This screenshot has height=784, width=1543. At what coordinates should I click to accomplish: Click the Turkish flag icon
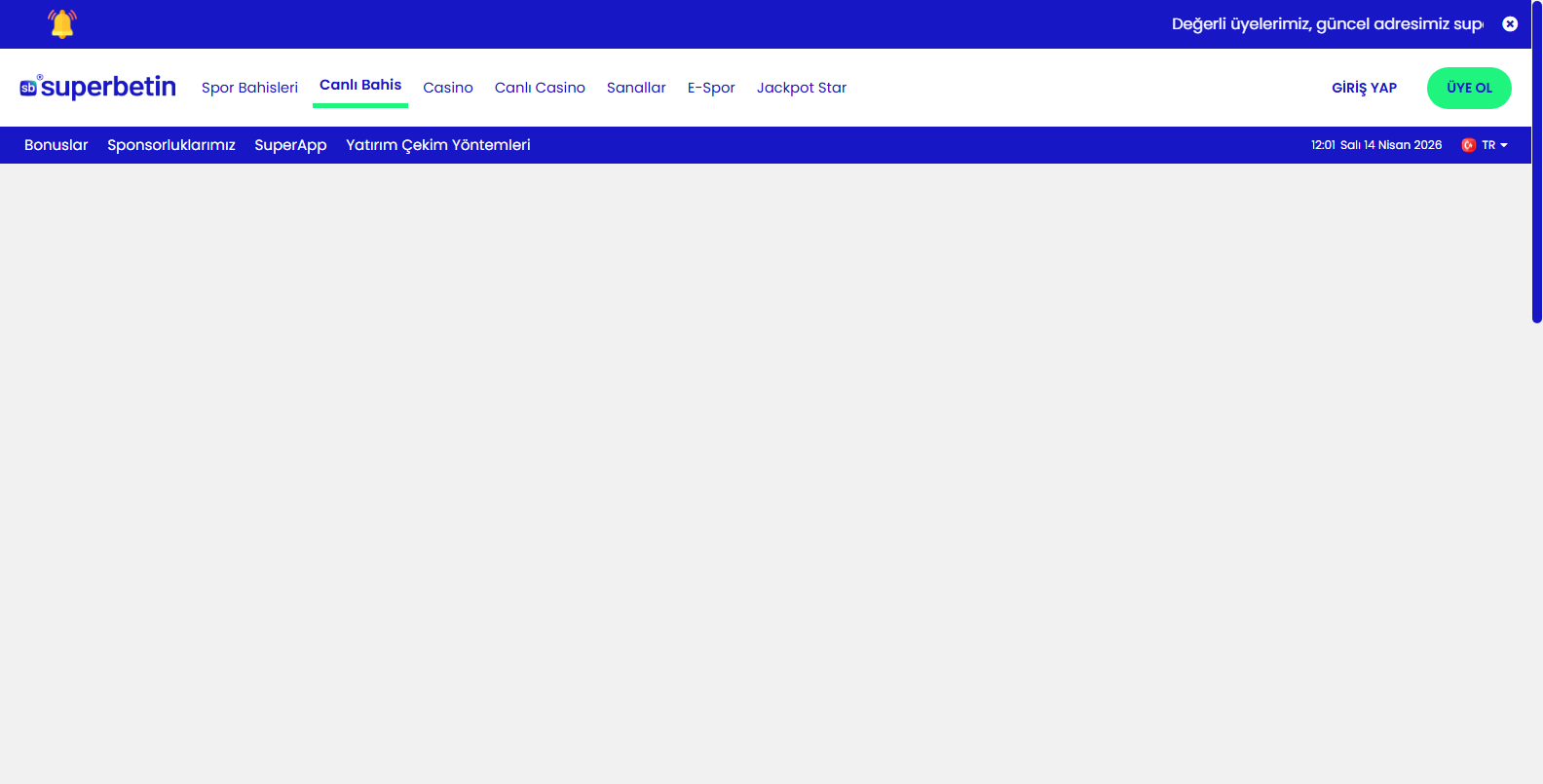(x=1469, y=145)
